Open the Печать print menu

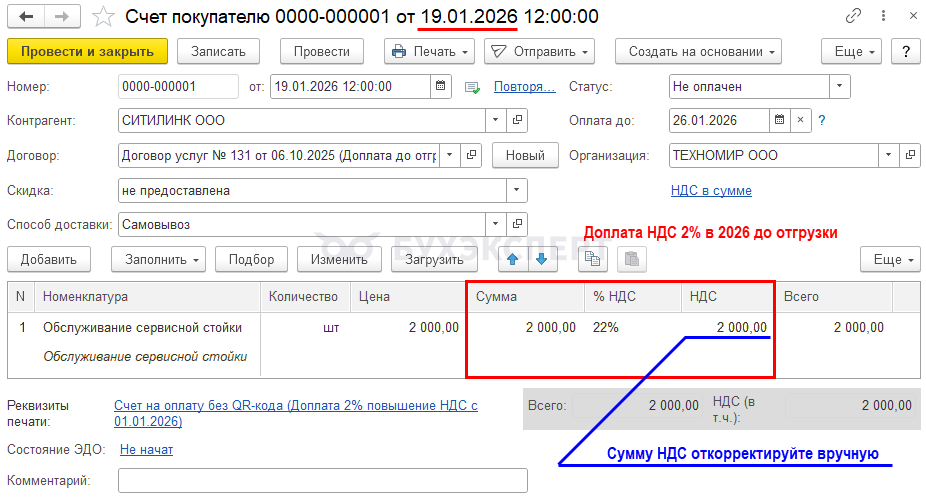pos(429,51)
